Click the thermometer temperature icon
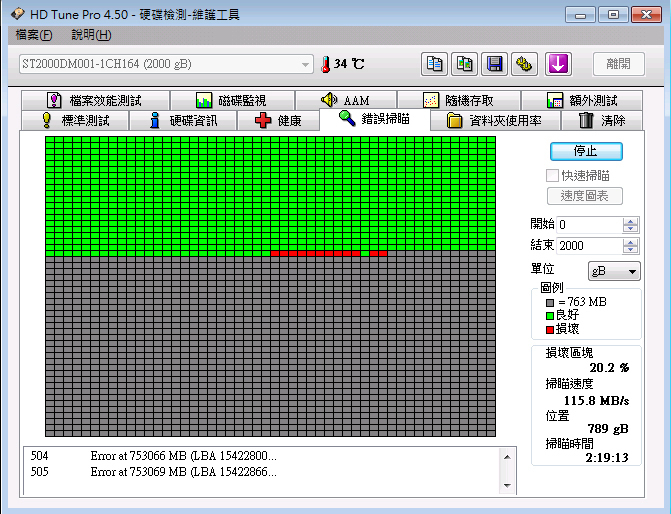Screen dimensions: 671x514 (326, 64)
